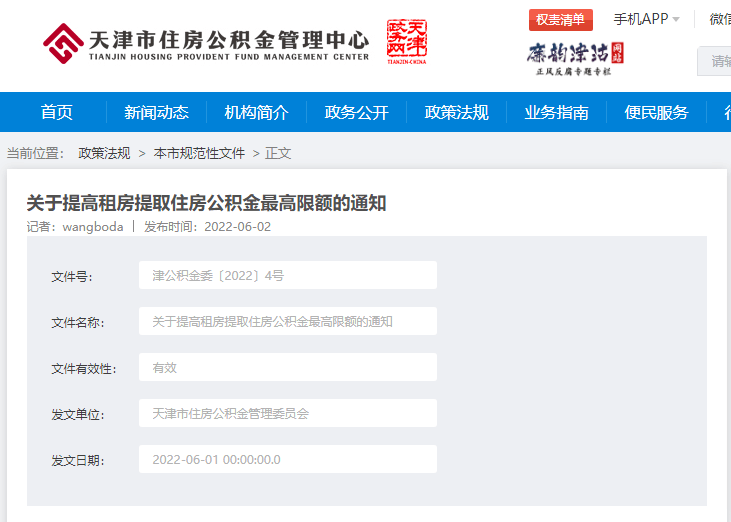Open the 政务公开 navigation item
The image size is (731, 522).
[x=356, y=112]
